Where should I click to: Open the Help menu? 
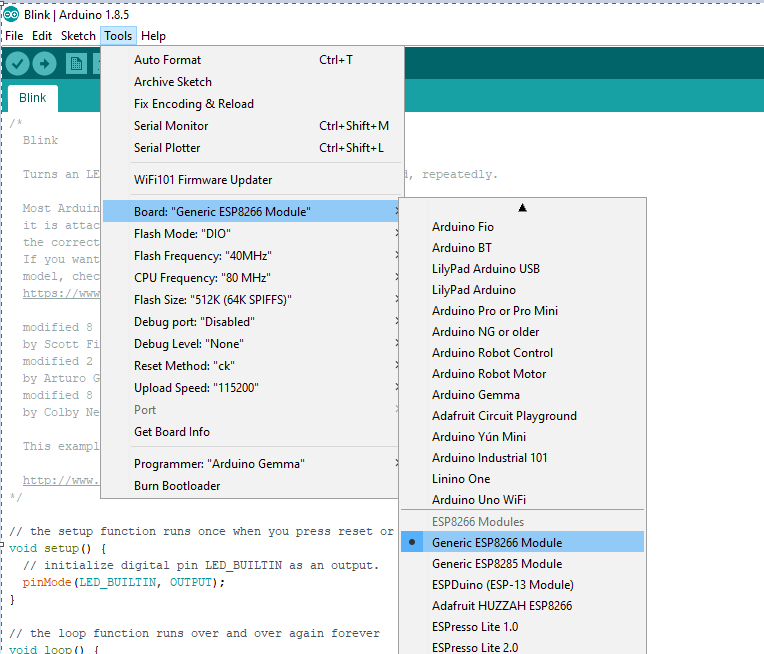[x=153, y=36]
